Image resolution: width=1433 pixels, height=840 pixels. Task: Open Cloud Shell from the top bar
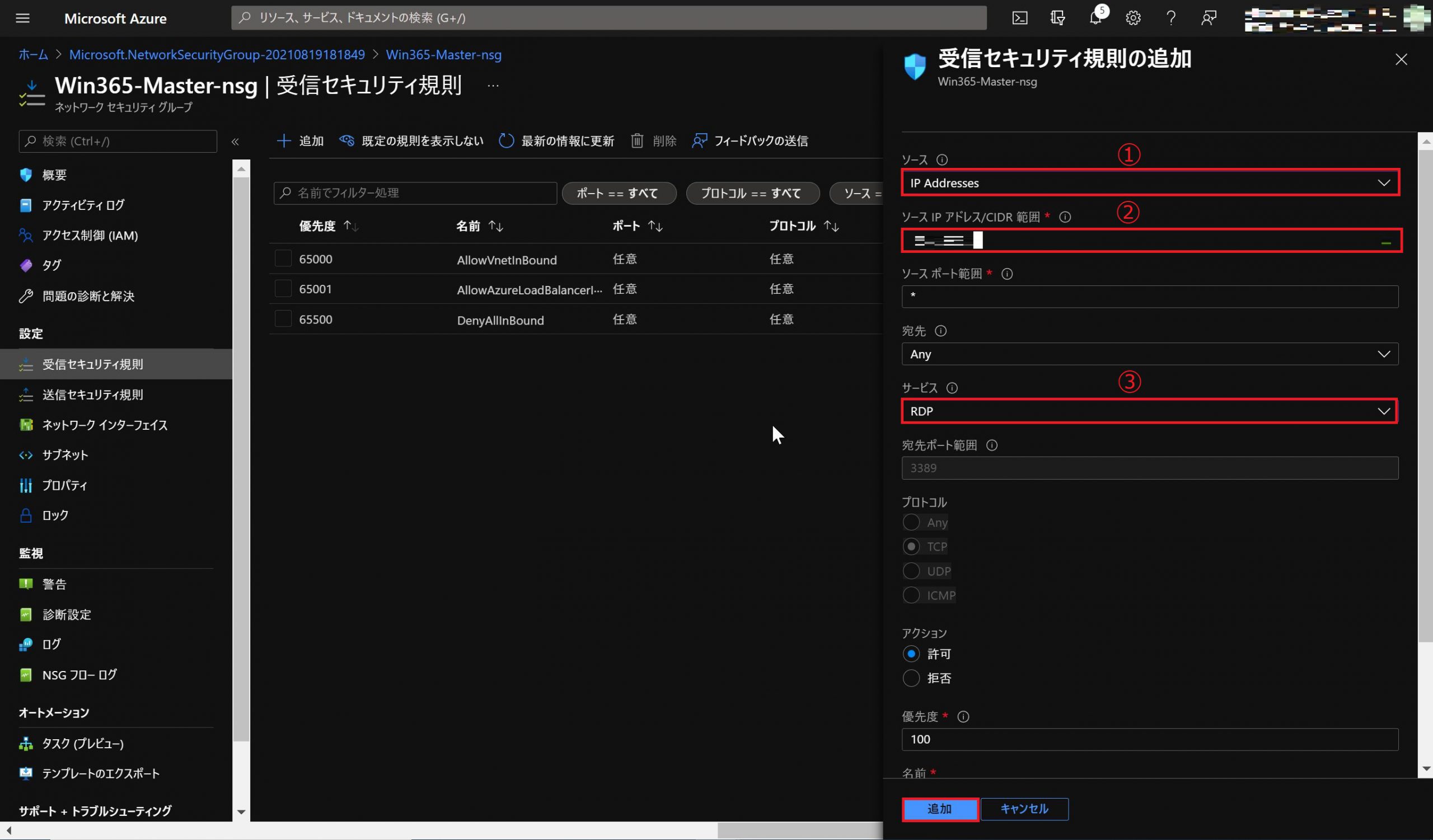[x=1019, y=18]
